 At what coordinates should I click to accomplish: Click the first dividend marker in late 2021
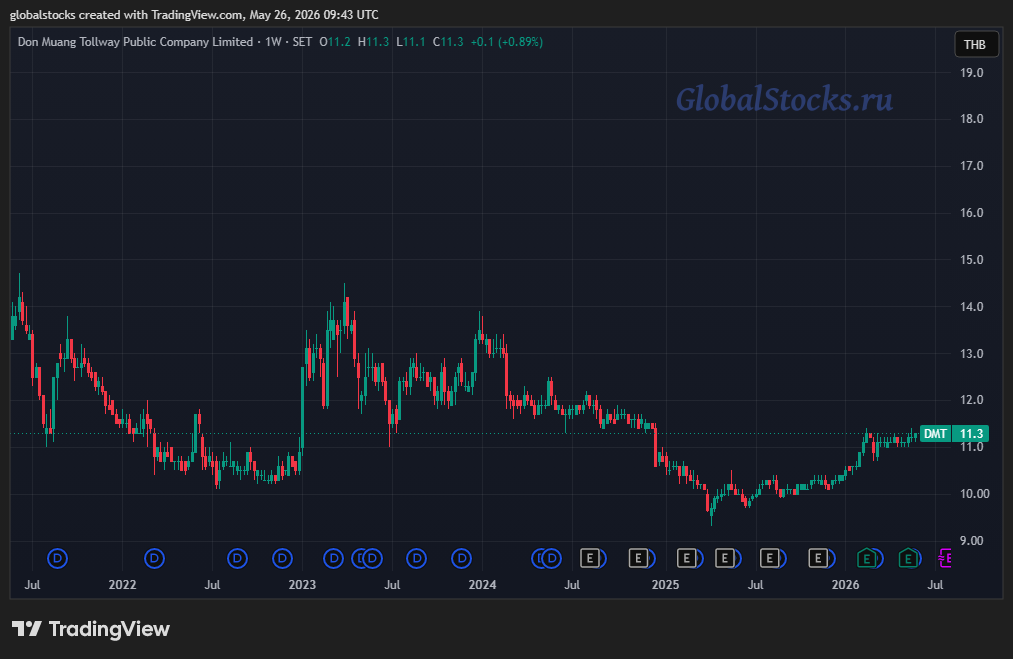pos(57,558)
